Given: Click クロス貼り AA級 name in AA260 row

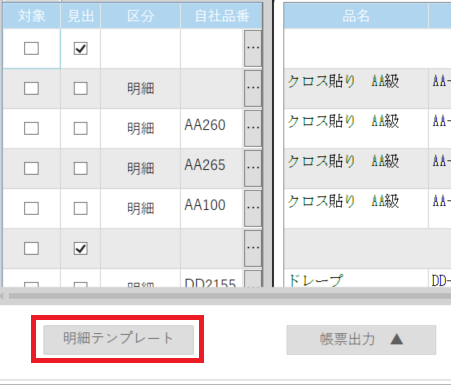Looking at the screenshot, I should [x=343, y=121].
